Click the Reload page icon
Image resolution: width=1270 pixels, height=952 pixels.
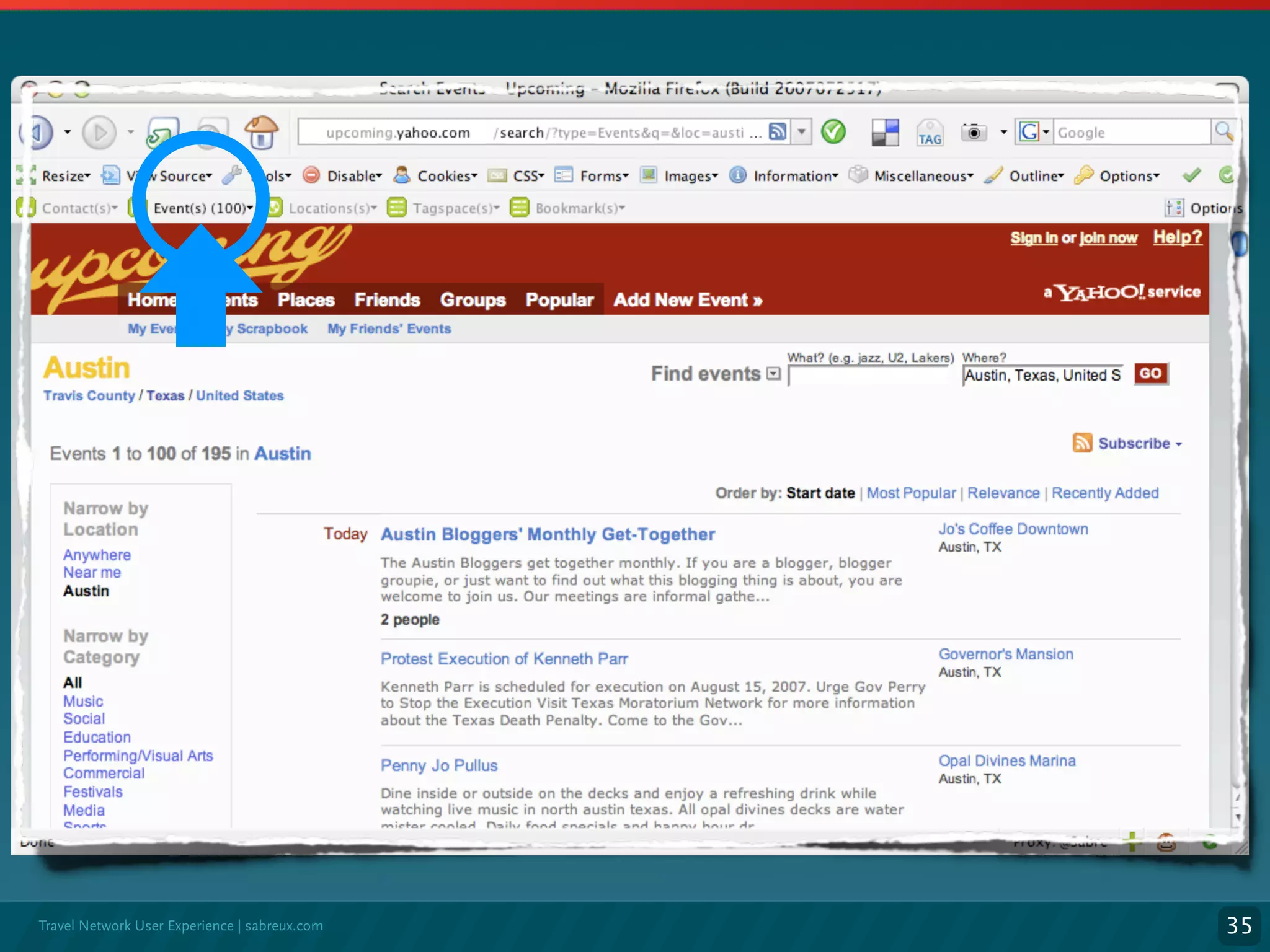(162, 133)
